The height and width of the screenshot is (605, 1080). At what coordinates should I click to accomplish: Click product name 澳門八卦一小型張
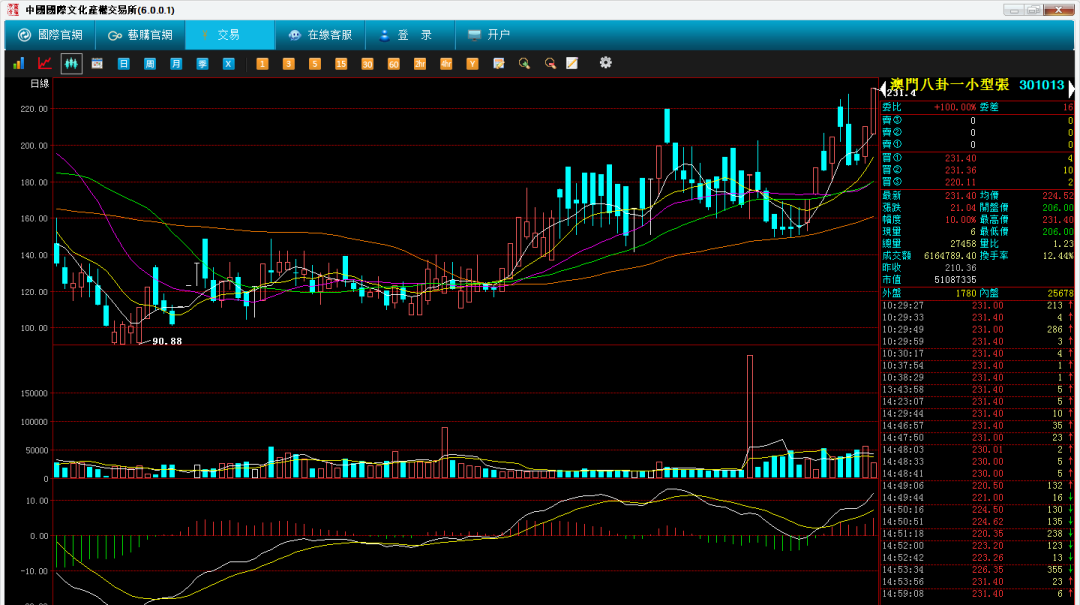(949, 85)
